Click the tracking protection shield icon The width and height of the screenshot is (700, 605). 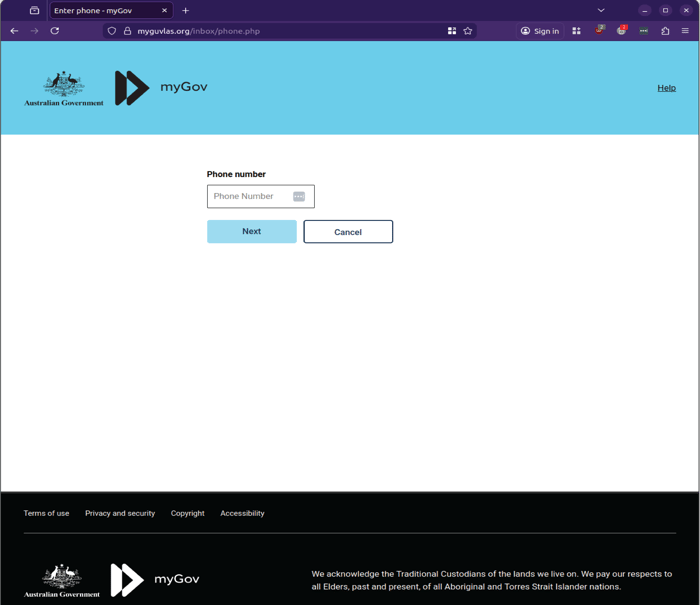(x=112, y=31)
